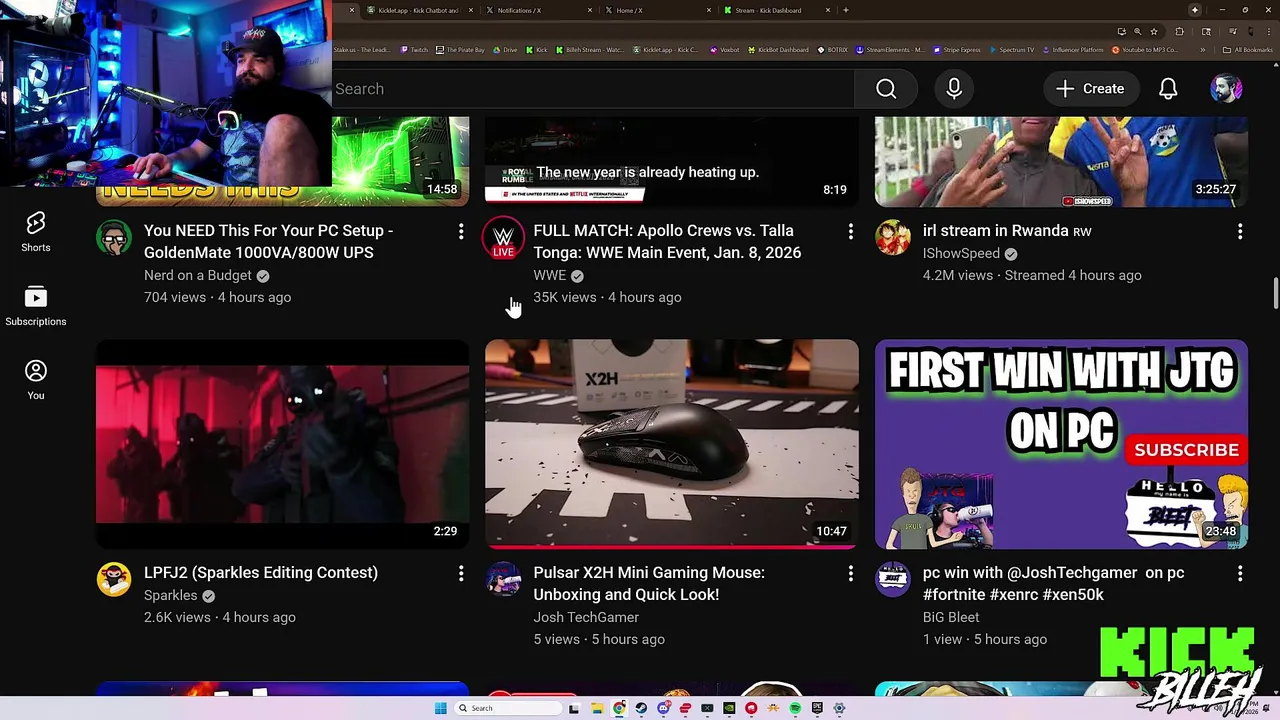1280x720 pixels.
Task: Play the First Win With JTG thumbnail
Action: pos(1062,444)
